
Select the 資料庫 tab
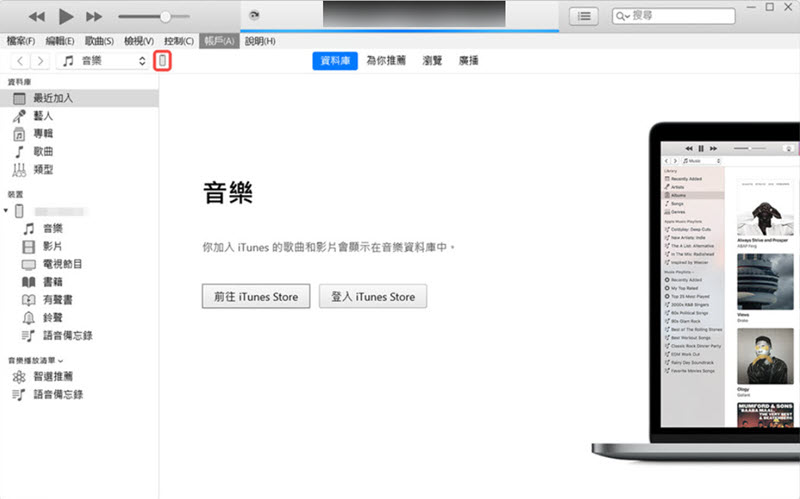(335, 61)
